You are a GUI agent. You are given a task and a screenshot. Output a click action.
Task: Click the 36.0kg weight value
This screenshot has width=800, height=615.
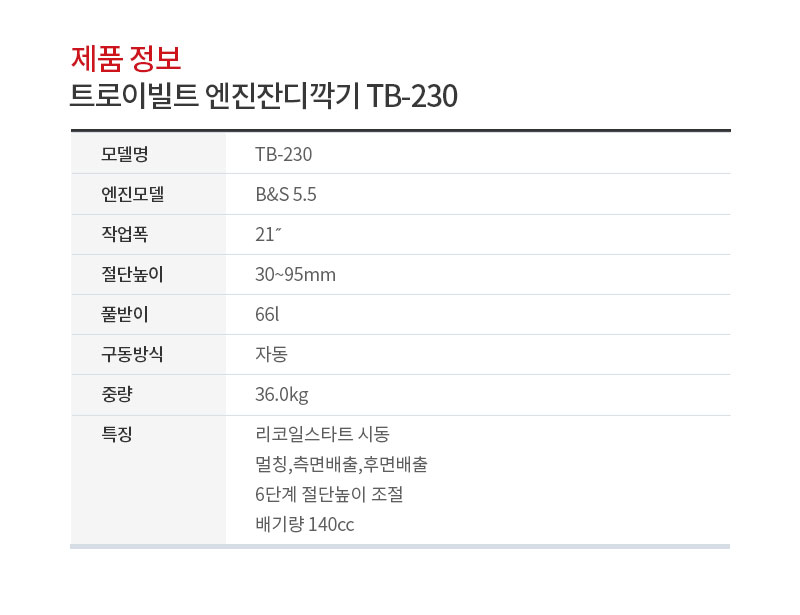[x=282, y=395]
